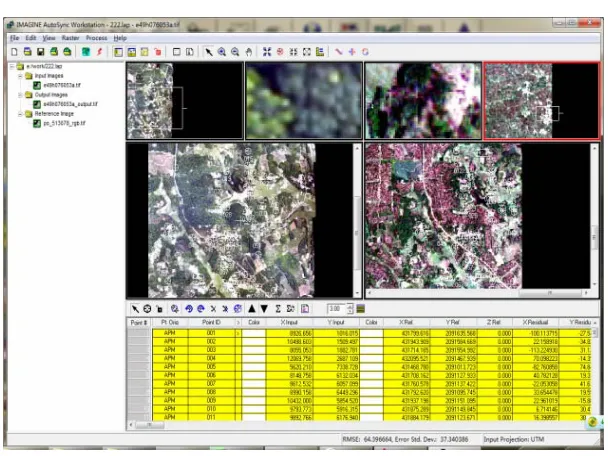Image resolution: width=608 pixels, height=456 pixels.
Task: Select the arrow pointer in GCP toolbar
Action: coord(135,309)
